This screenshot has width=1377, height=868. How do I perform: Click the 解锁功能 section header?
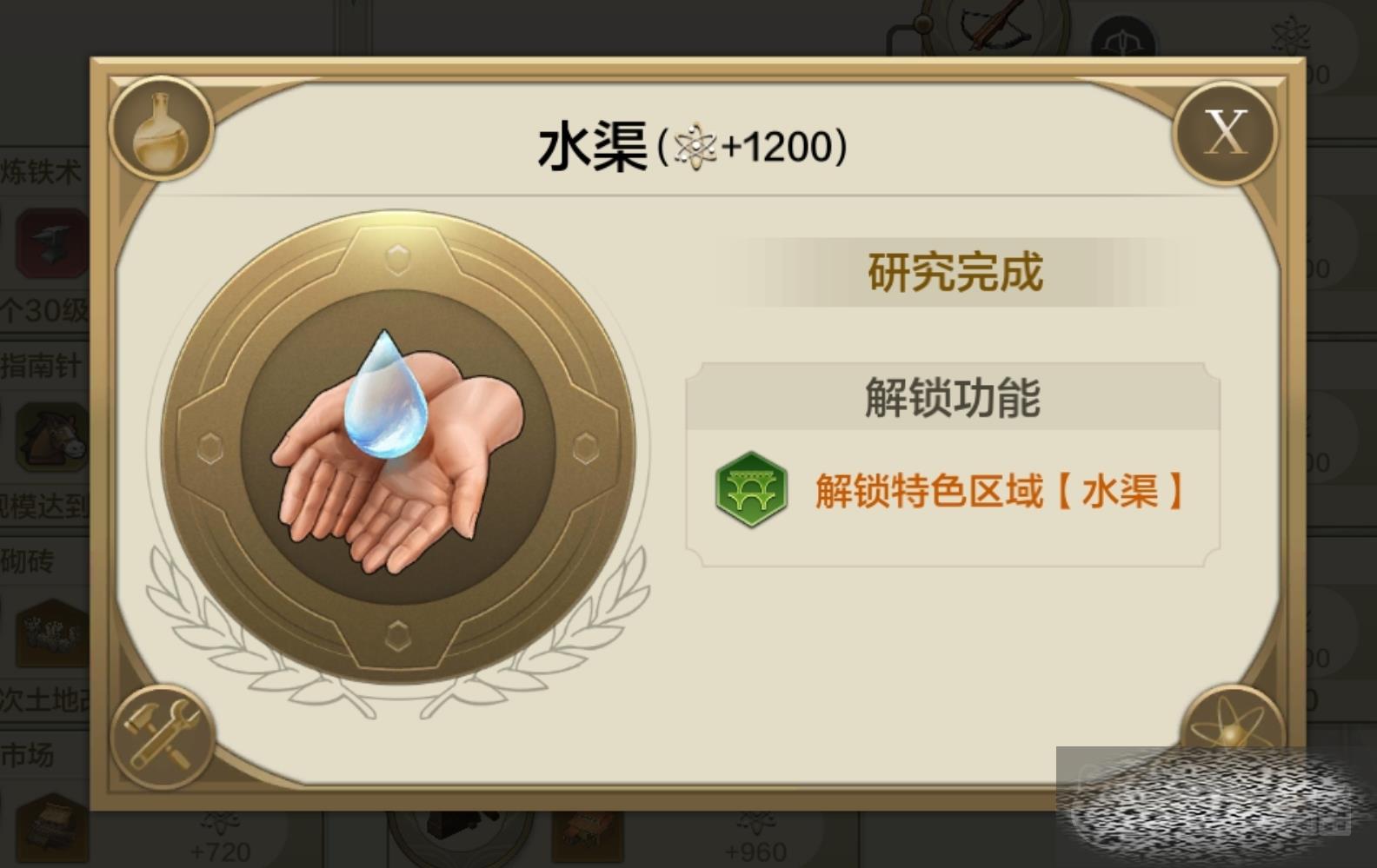(x=953, y=397)
